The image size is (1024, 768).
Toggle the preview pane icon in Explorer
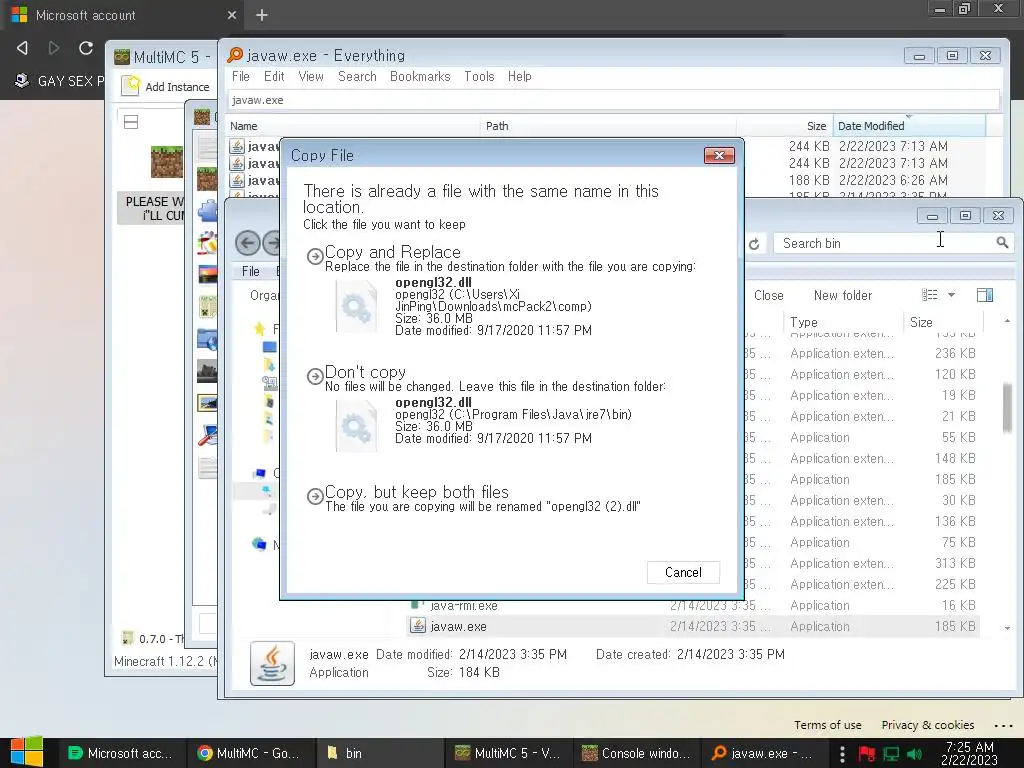[x=985, y=295]
